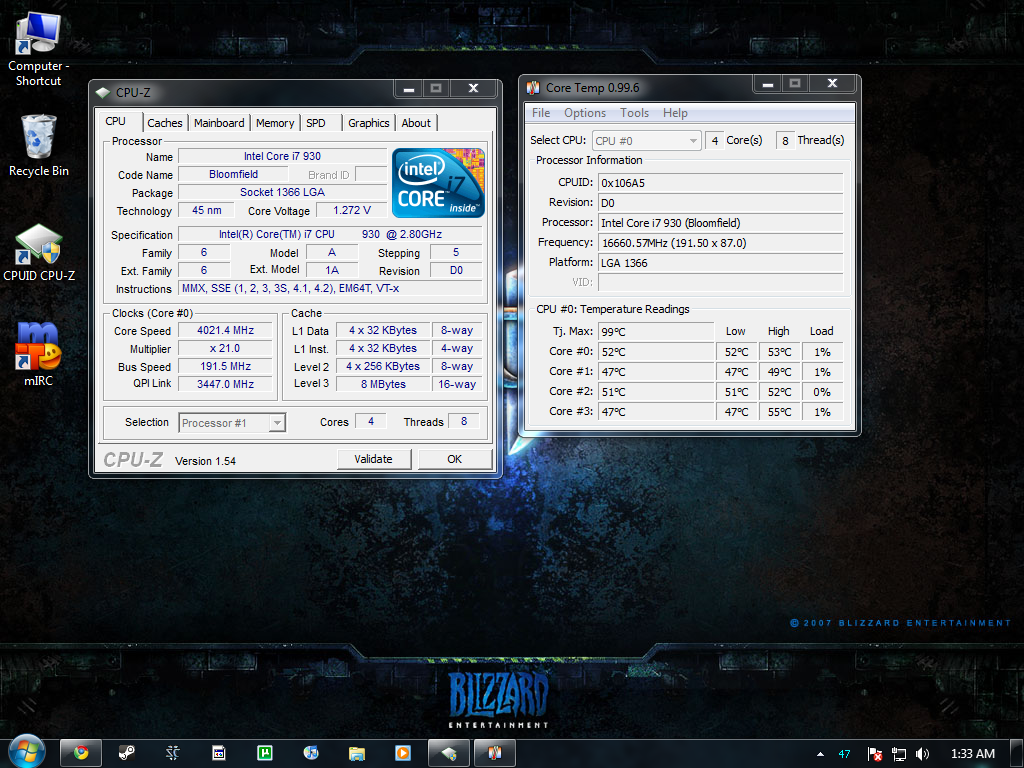The width and height of the screenshot is (1024, 768).
Task: Open Windows Explorer from the taskbar
Action: point(356,752)
